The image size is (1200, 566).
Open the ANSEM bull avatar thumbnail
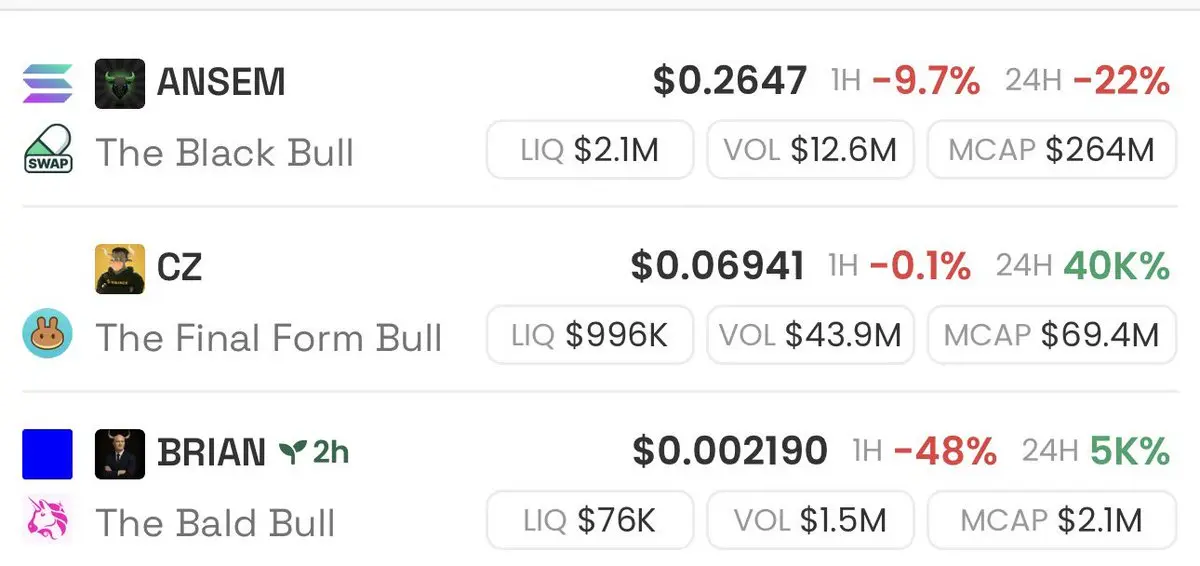coord(120,84)
